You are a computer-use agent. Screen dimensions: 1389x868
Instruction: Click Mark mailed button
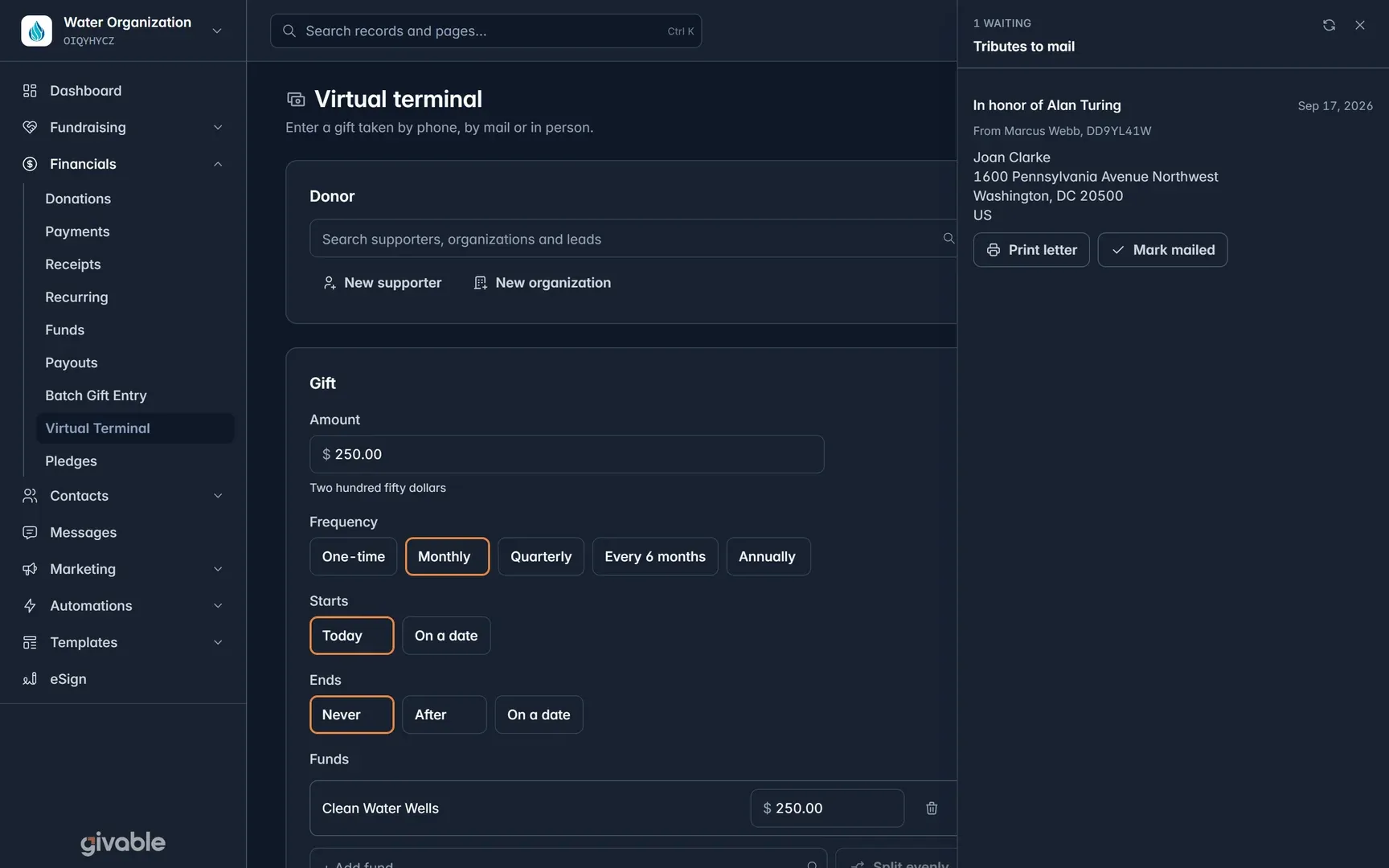coord(1162,250)
